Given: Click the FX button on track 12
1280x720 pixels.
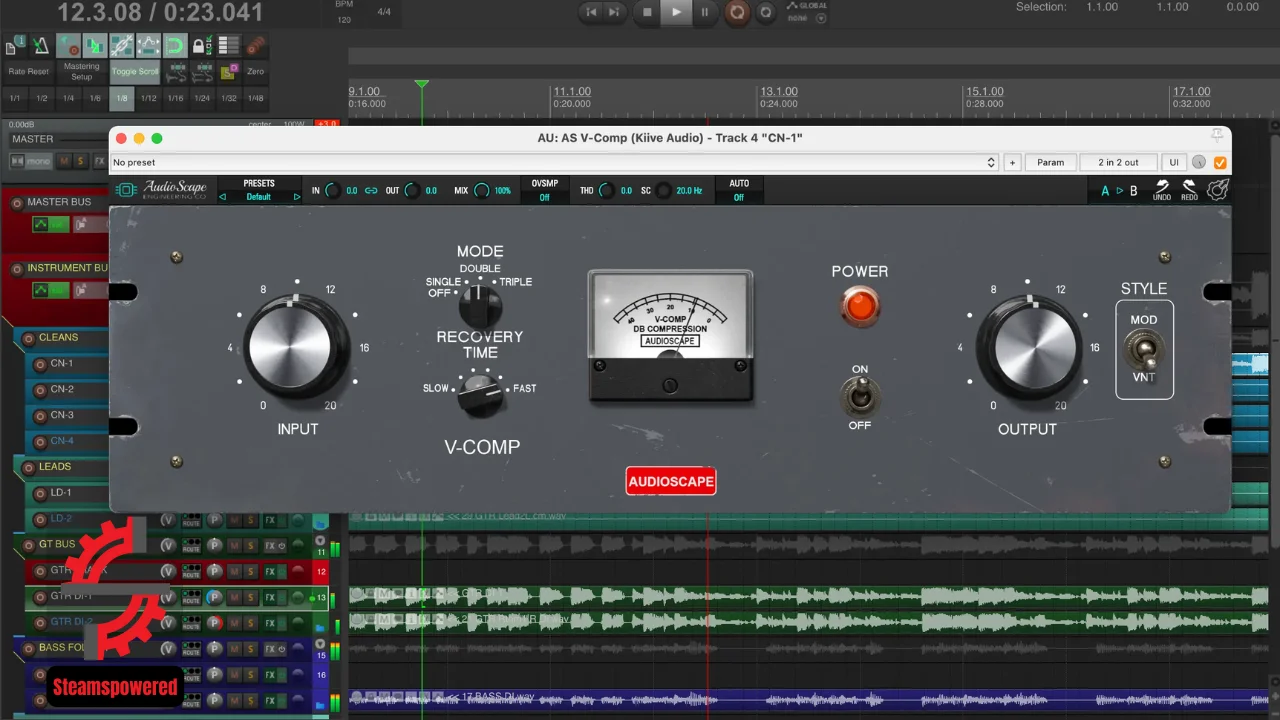Looking at the screenshot, I should pyautogui.click(x=270, y=572).
